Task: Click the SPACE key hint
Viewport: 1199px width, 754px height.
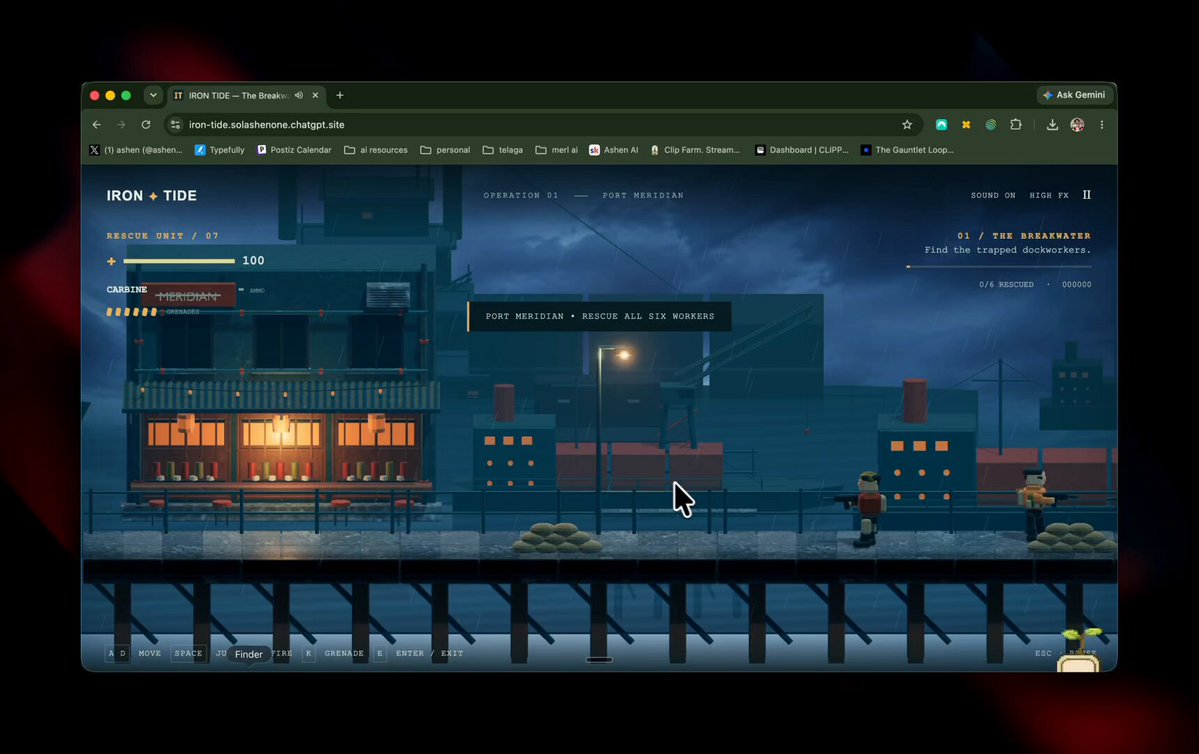Action: [x=188, y=654]
